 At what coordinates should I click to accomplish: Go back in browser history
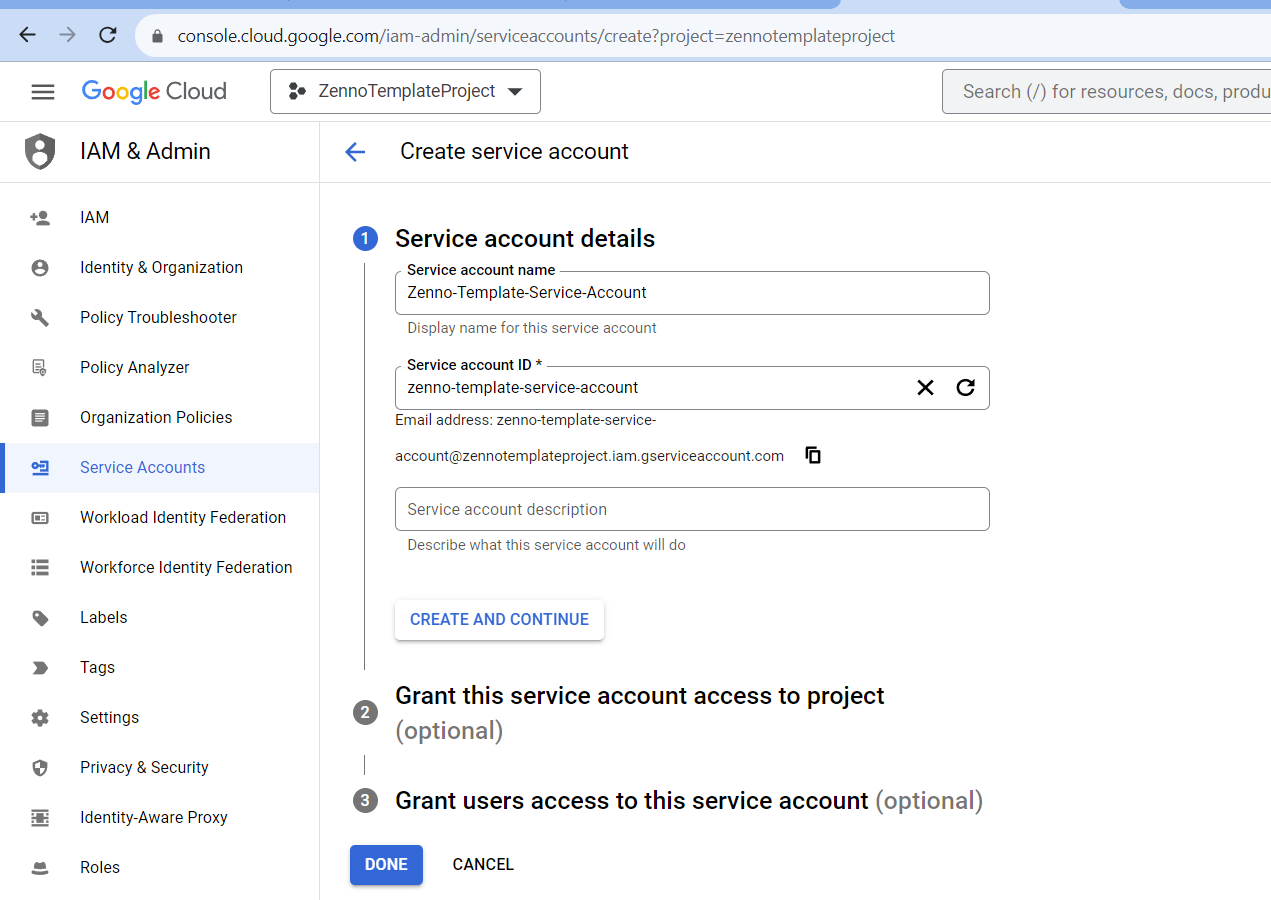pyautogui.click(x=27, y=35)
